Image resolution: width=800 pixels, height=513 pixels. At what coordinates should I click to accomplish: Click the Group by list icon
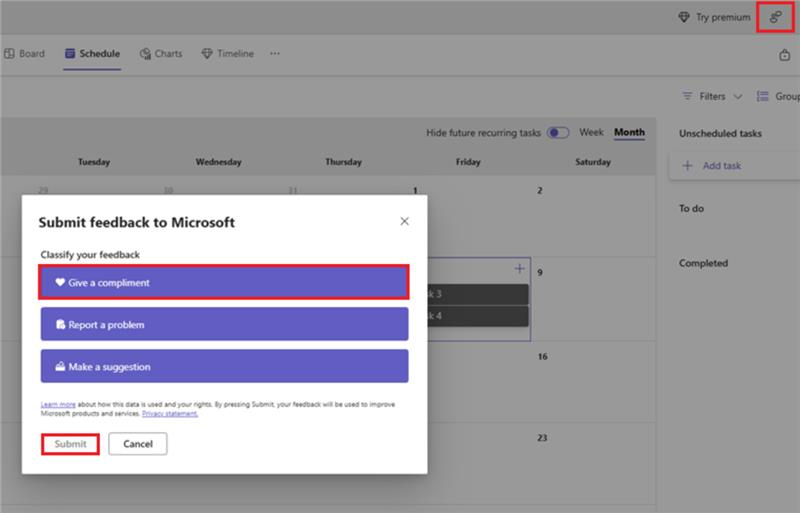762,96
